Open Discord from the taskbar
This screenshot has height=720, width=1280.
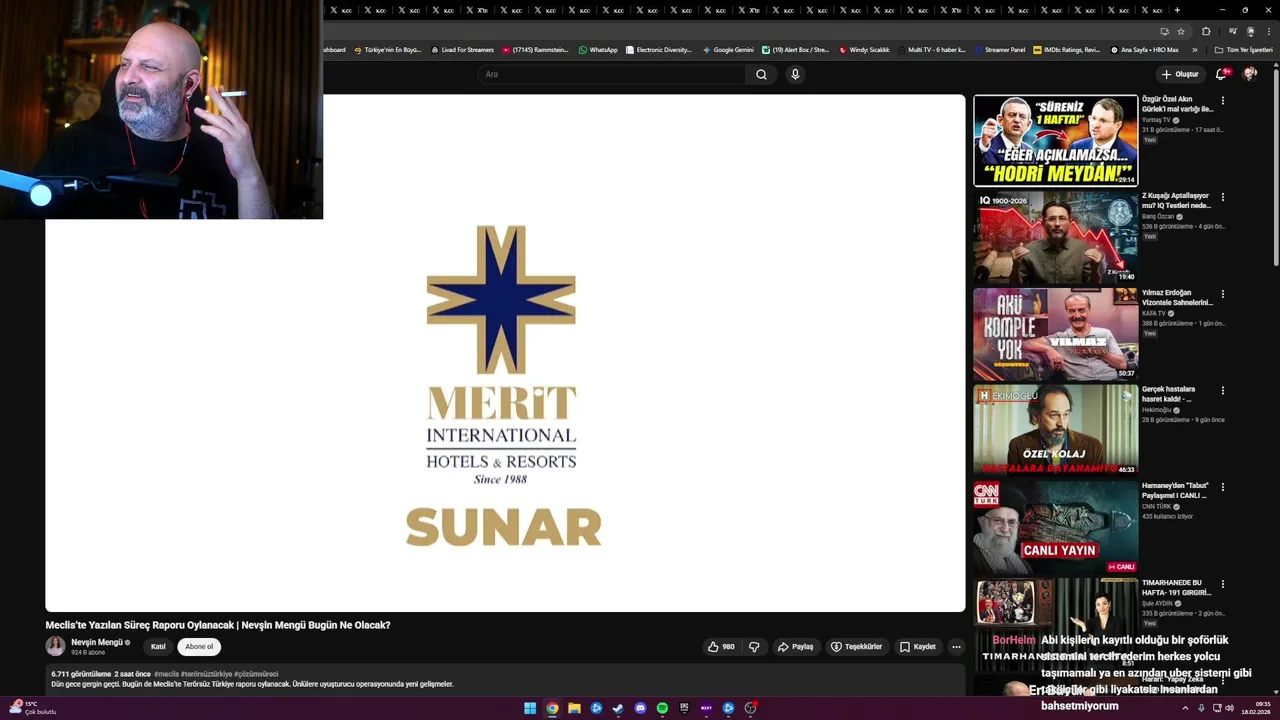coord(640,708)
